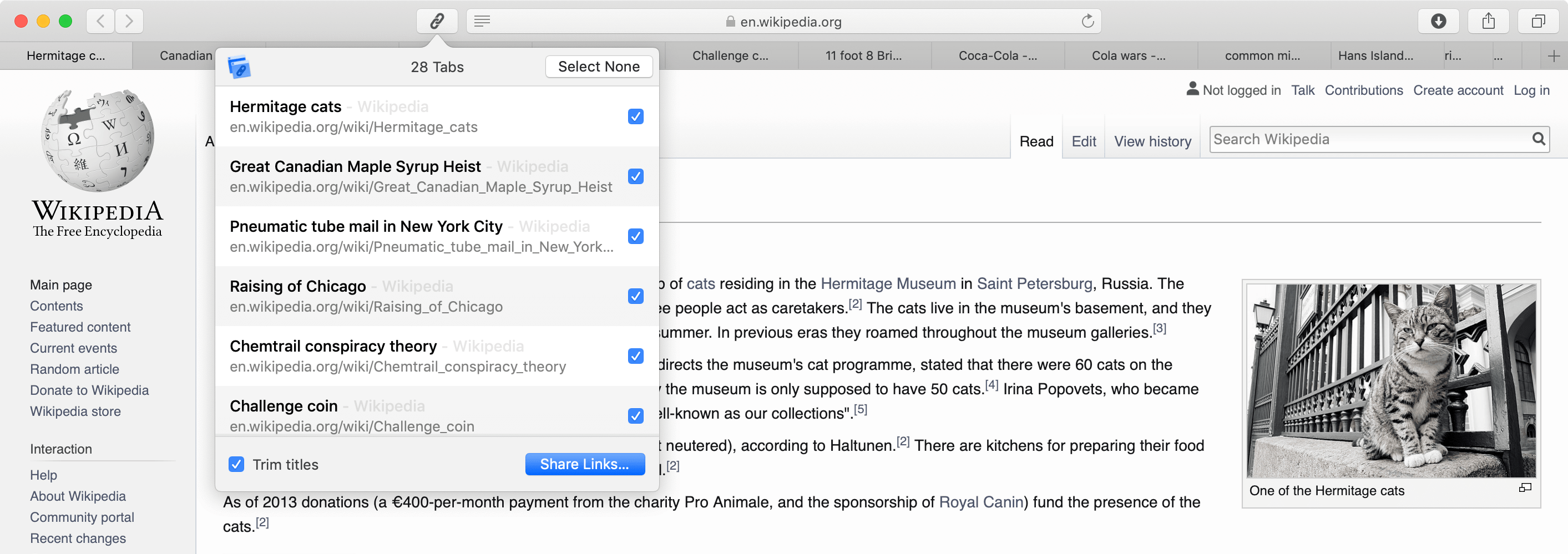Select the Hermitage cats list row title

pos(286,106)
